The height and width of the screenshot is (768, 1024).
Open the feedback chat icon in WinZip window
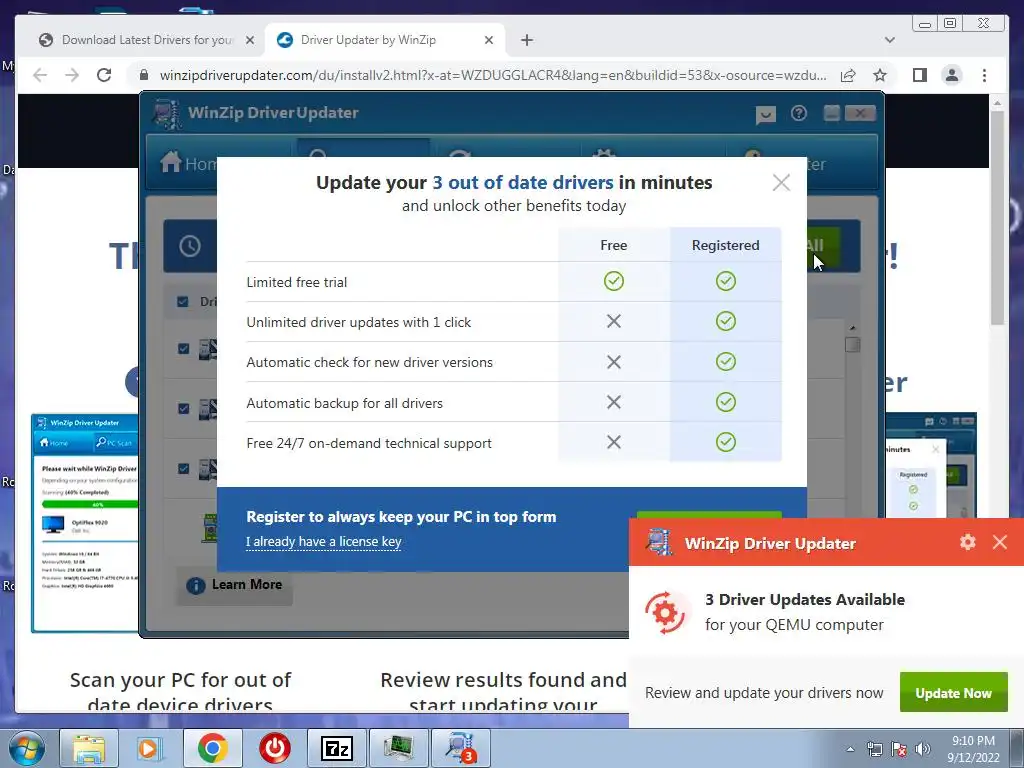(765, 115)
